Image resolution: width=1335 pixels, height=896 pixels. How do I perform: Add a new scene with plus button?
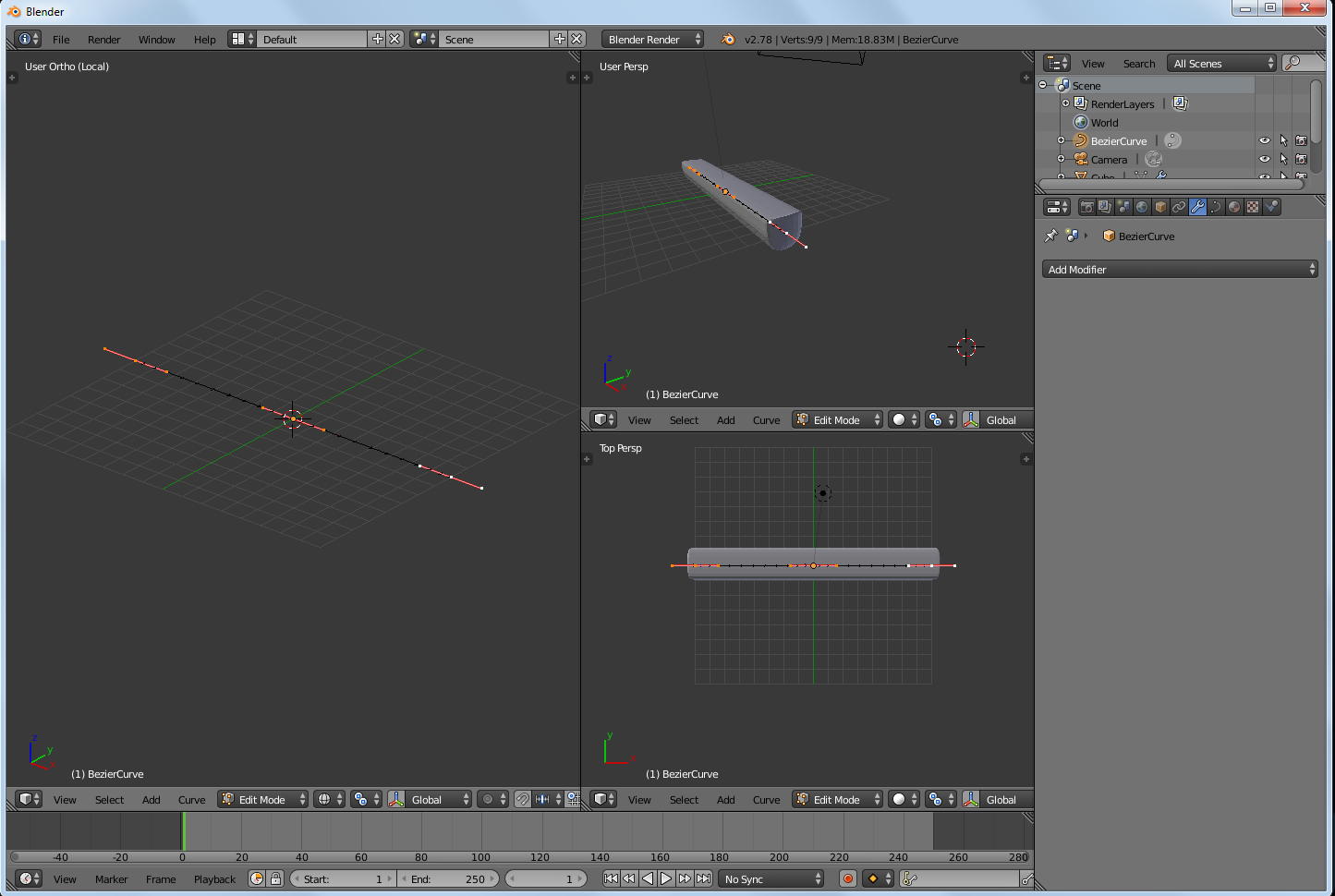tap(559, 39)
